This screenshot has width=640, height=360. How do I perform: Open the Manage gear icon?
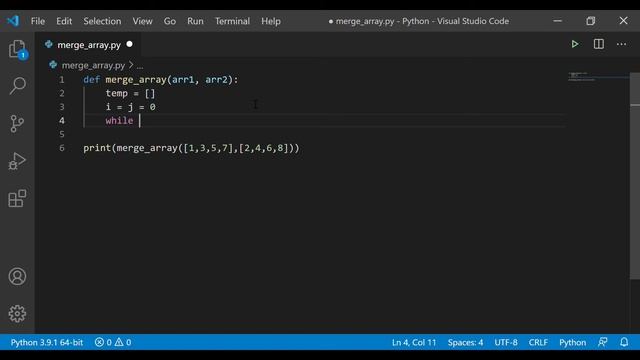17,313
